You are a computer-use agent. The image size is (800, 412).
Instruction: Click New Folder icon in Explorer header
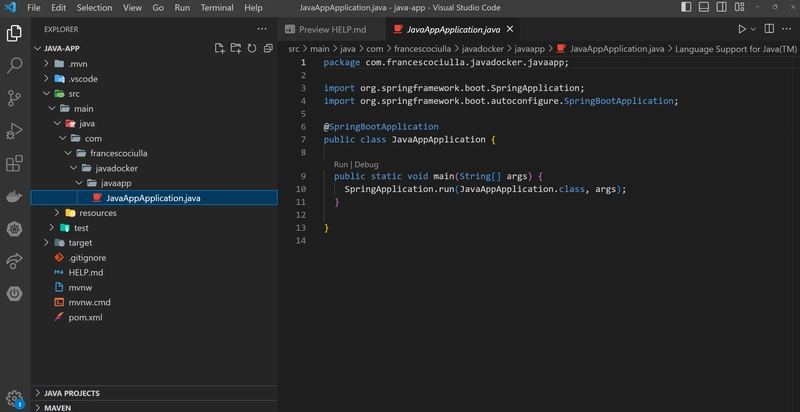tap(235, 48)
